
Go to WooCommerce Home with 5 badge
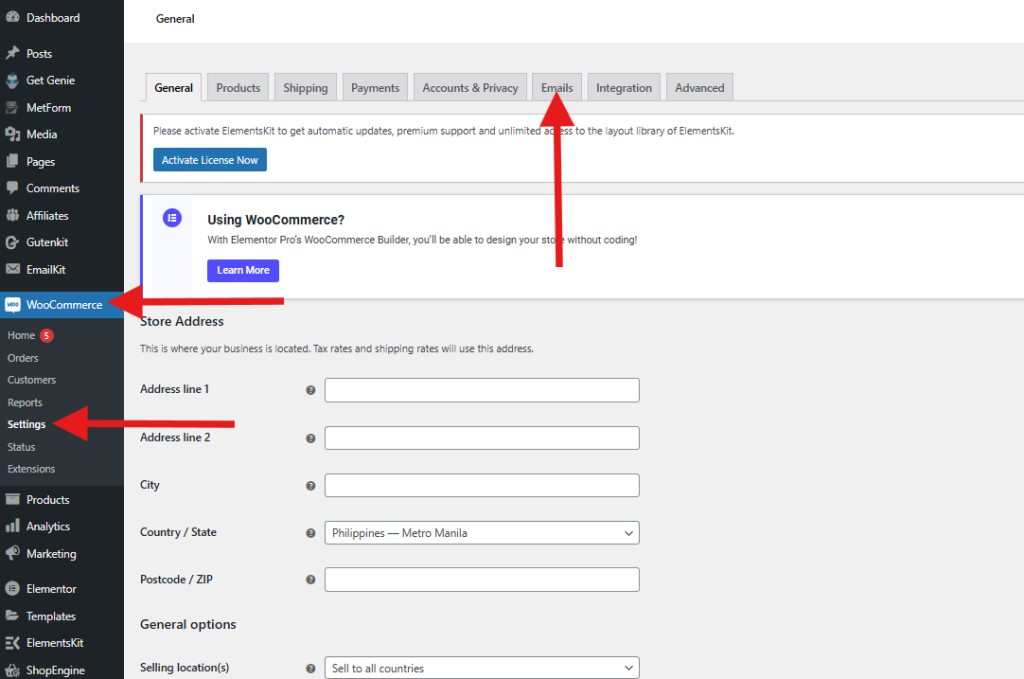coord(22,336)
